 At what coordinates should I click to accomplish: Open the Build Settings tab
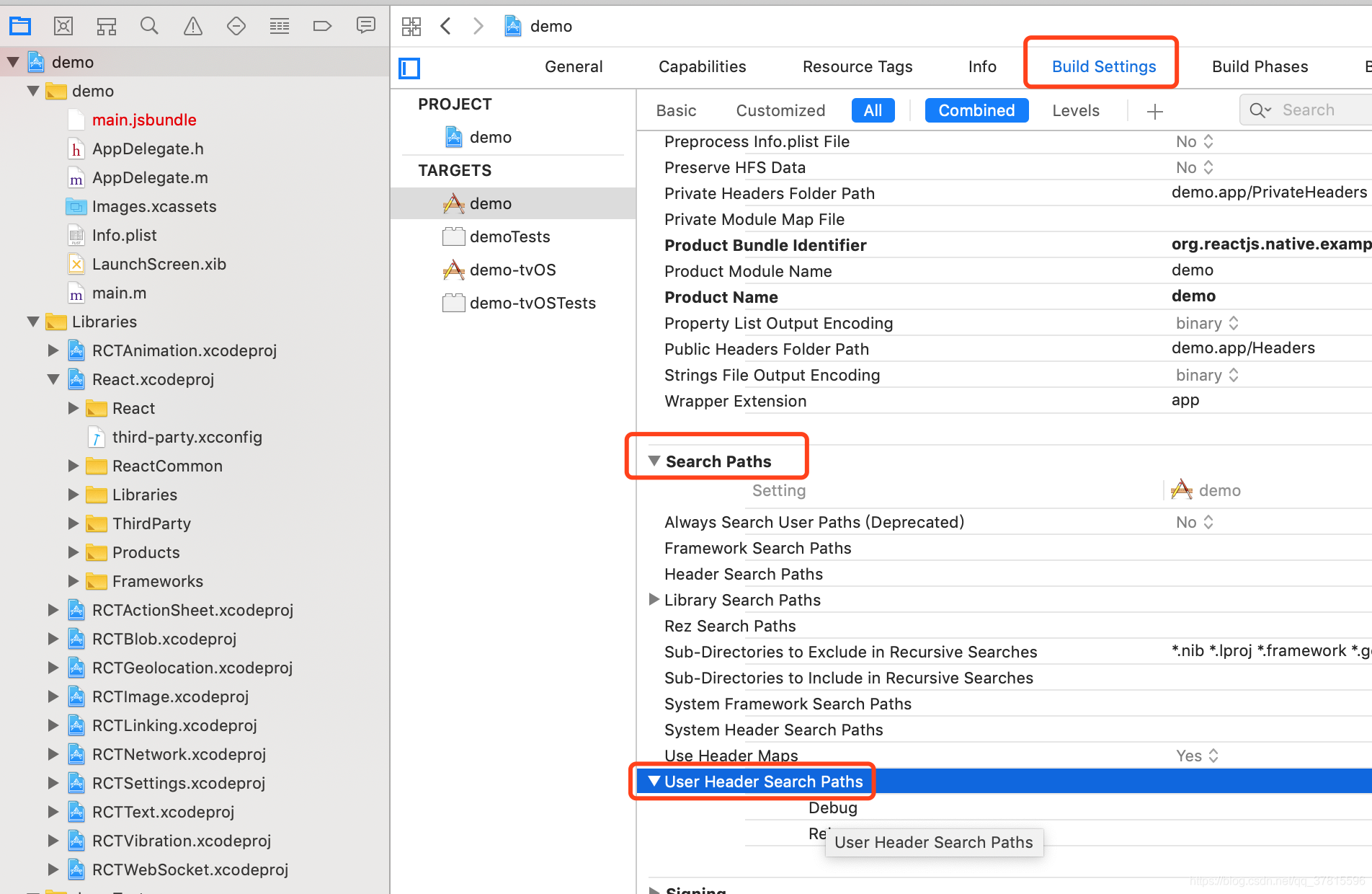pos(1104,66)
